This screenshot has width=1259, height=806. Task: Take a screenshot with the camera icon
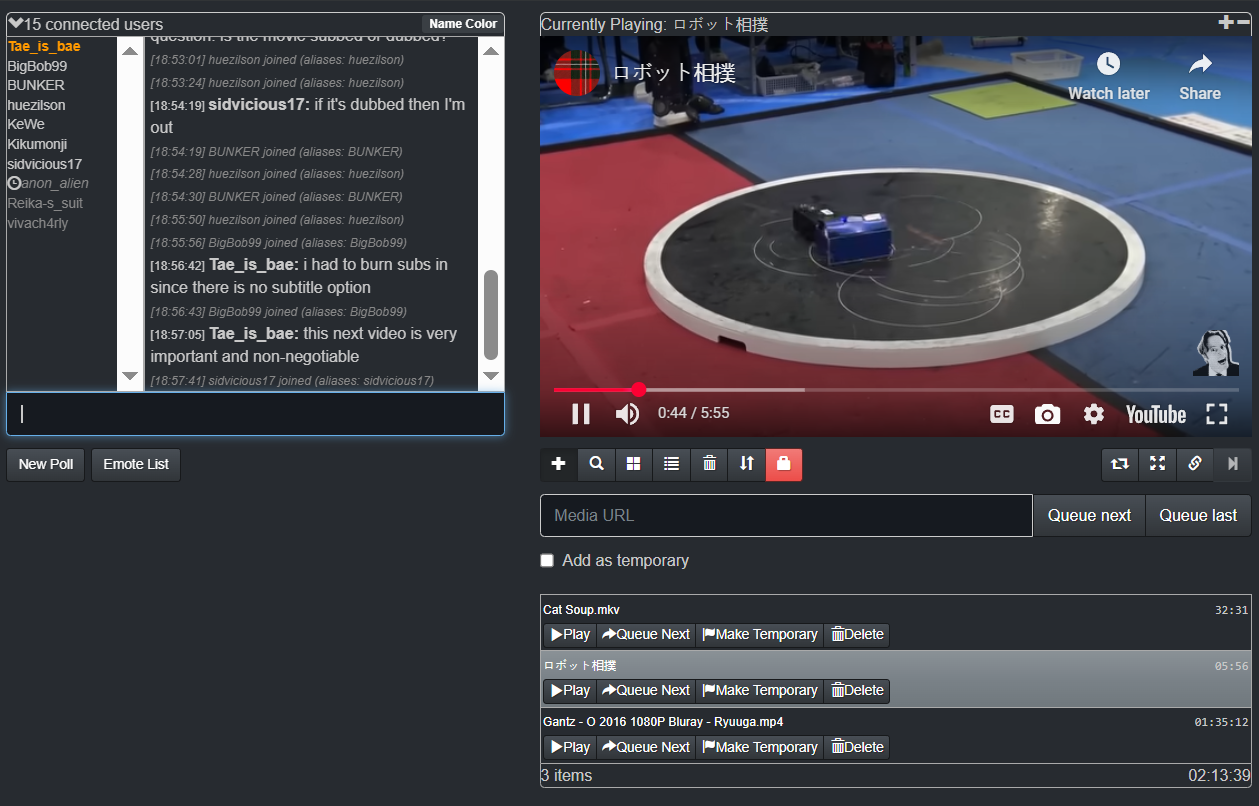click(x=1047, y=414)
